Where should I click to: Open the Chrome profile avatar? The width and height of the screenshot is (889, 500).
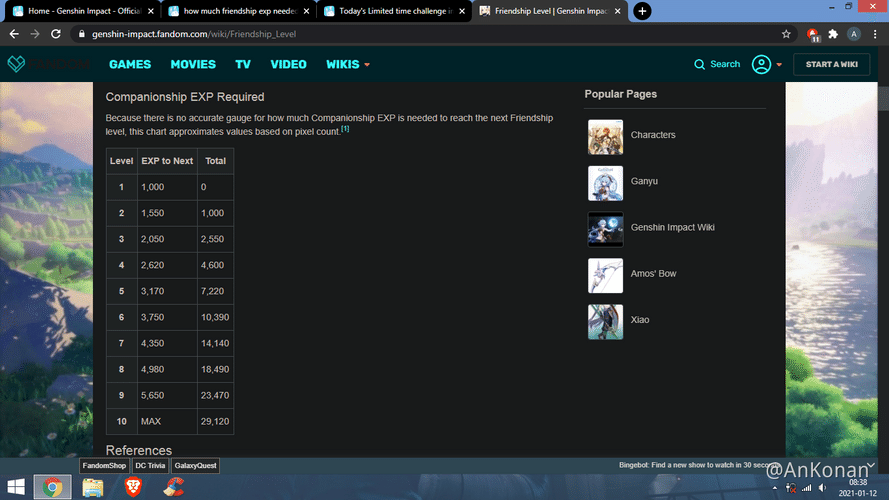854,34
